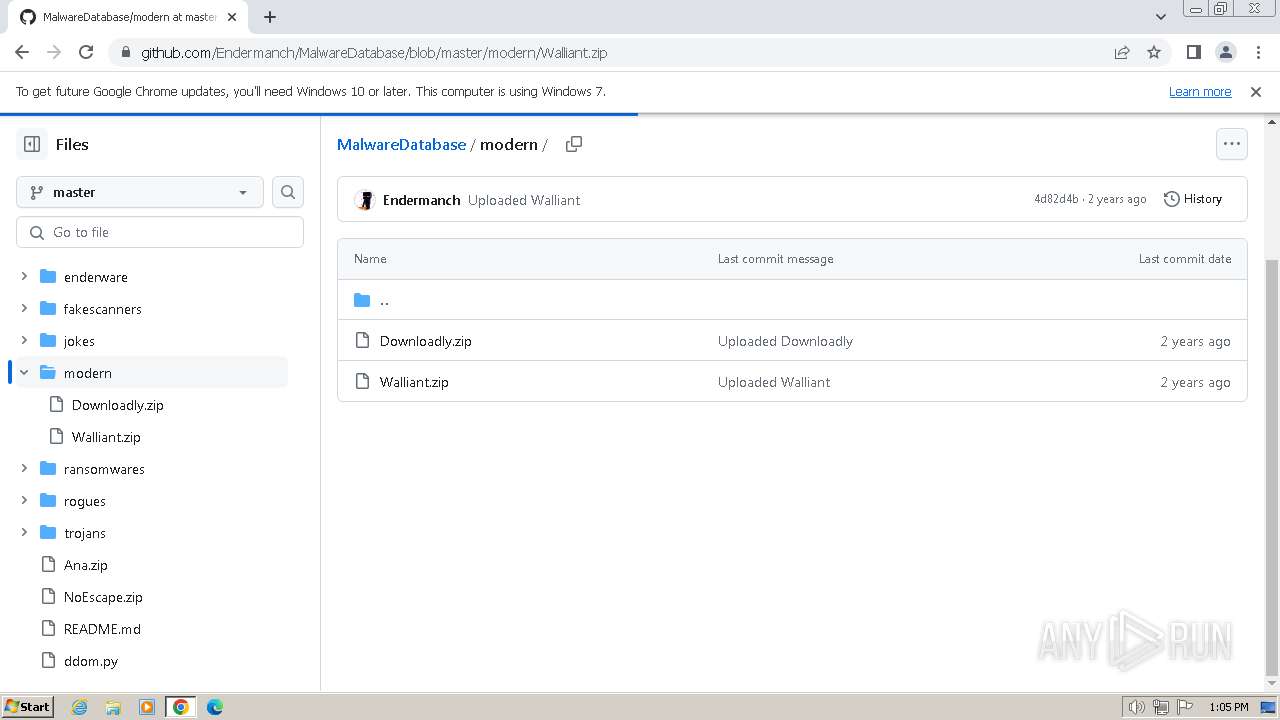Viewport: 1280px width, 720px height.
Task: Select NoEscape.zip in the file tree
Action: pos(103,597)
